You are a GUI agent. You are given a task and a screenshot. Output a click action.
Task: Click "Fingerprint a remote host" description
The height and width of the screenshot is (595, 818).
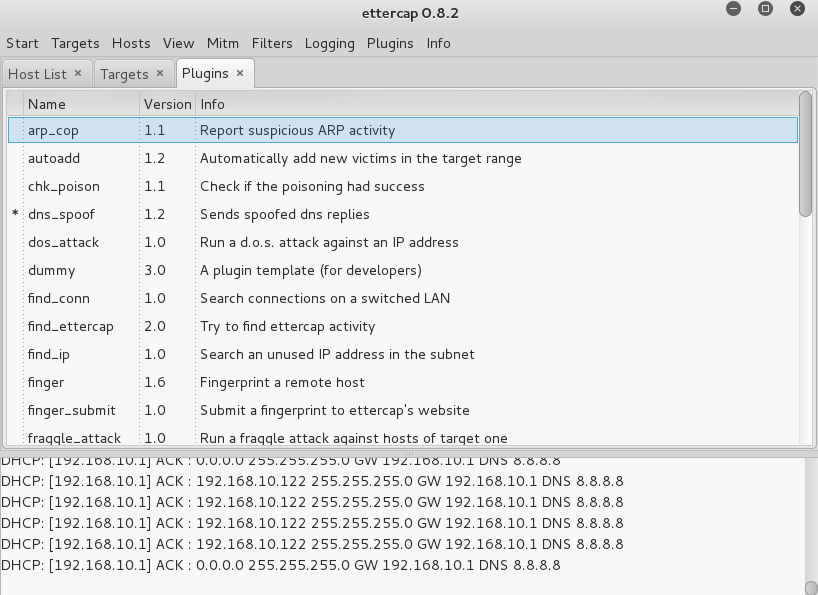pos(282,383)
